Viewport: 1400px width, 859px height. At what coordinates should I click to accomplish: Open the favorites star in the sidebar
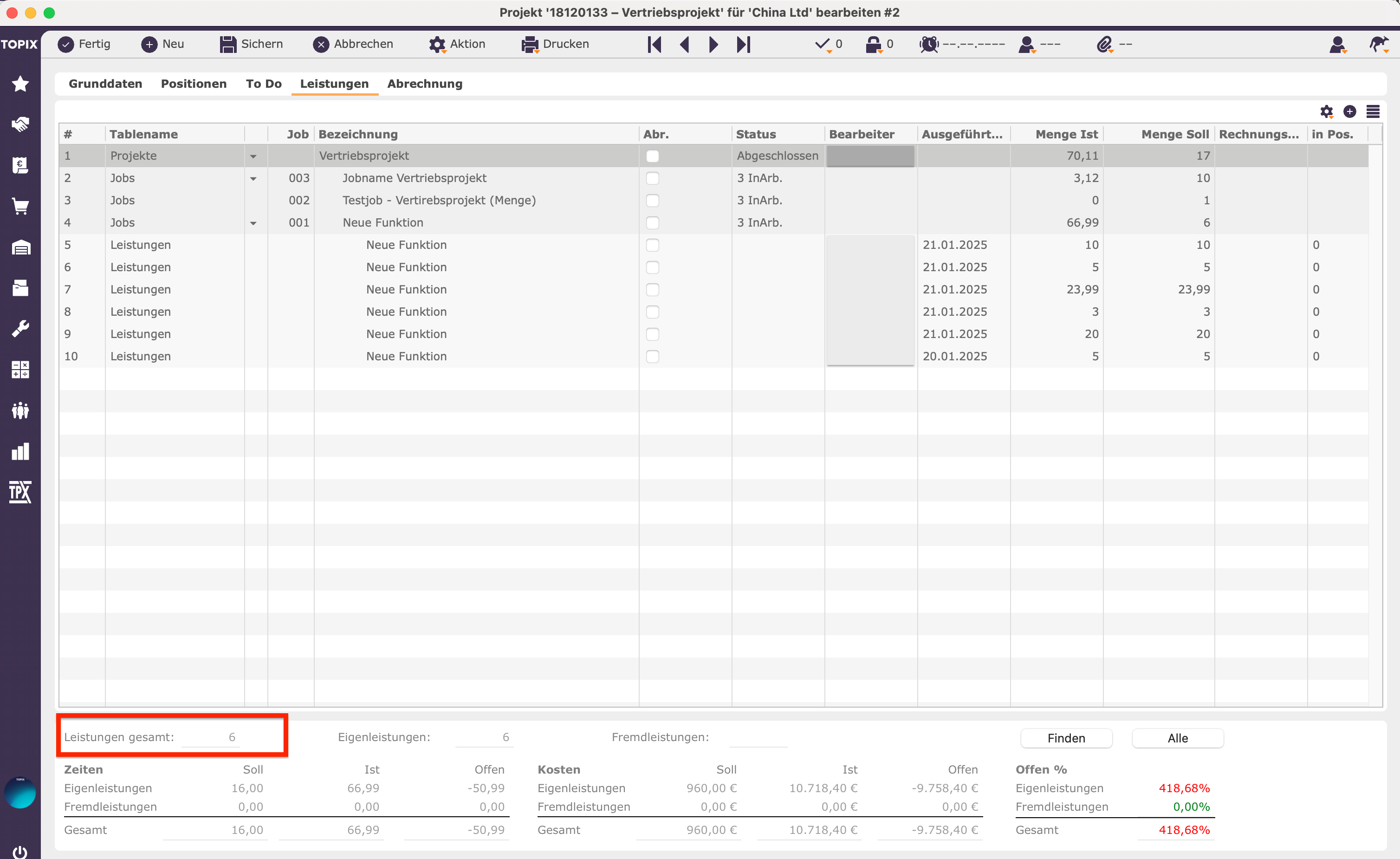click(x=20, y=84)
